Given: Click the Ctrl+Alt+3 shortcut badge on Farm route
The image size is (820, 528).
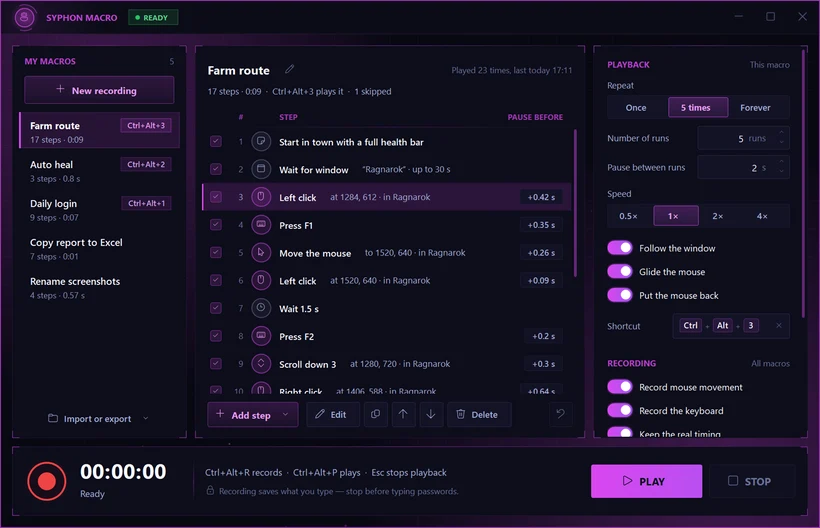Looking at the screenshot, I should click(146, 125).
